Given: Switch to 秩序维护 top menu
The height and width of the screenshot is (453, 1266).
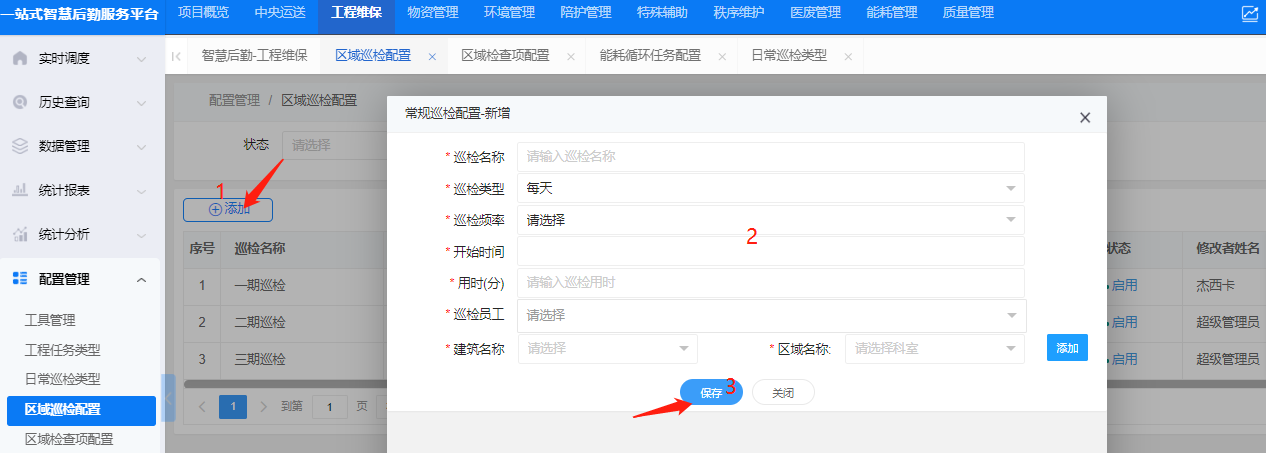Looking at the screenshot, I should point(739,13).
